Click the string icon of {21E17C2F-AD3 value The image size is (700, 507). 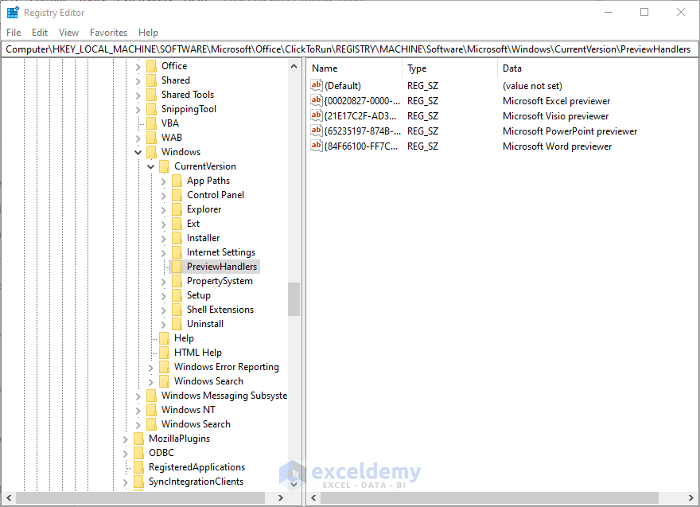pyautogui.click(x=316, y=116)
